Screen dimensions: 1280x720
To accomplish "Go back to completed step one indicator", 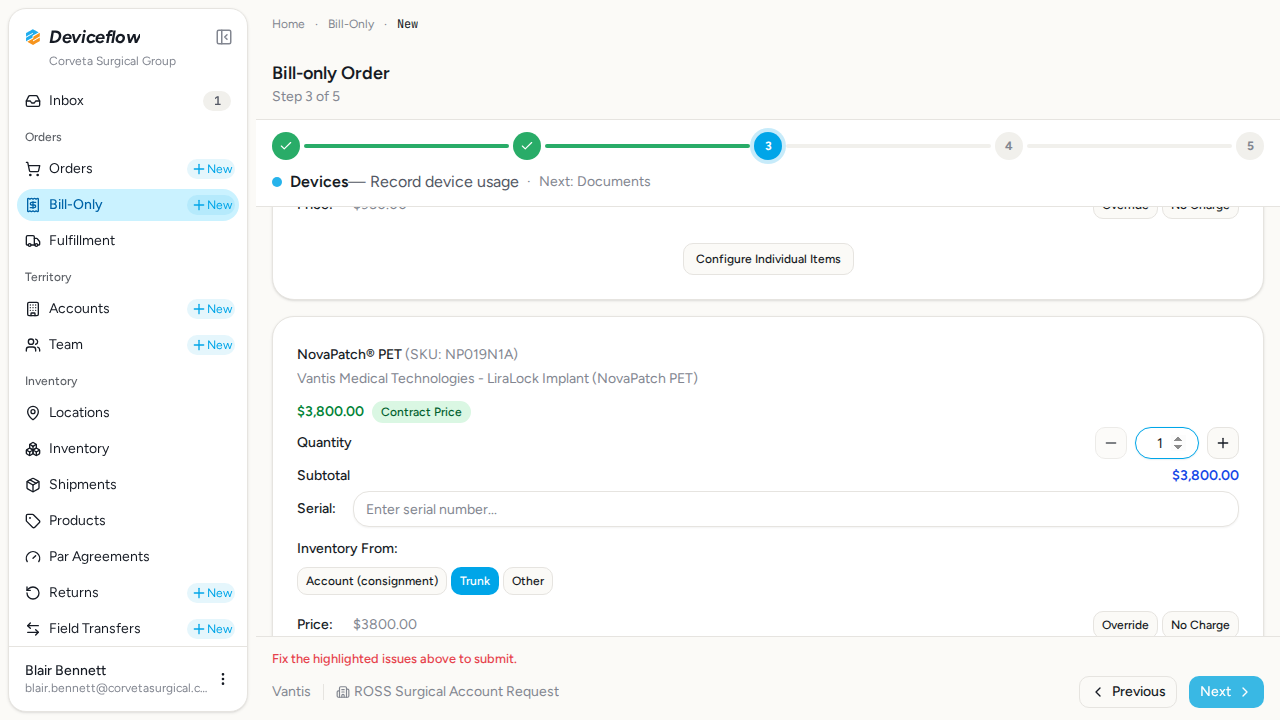I will (286, 146).
